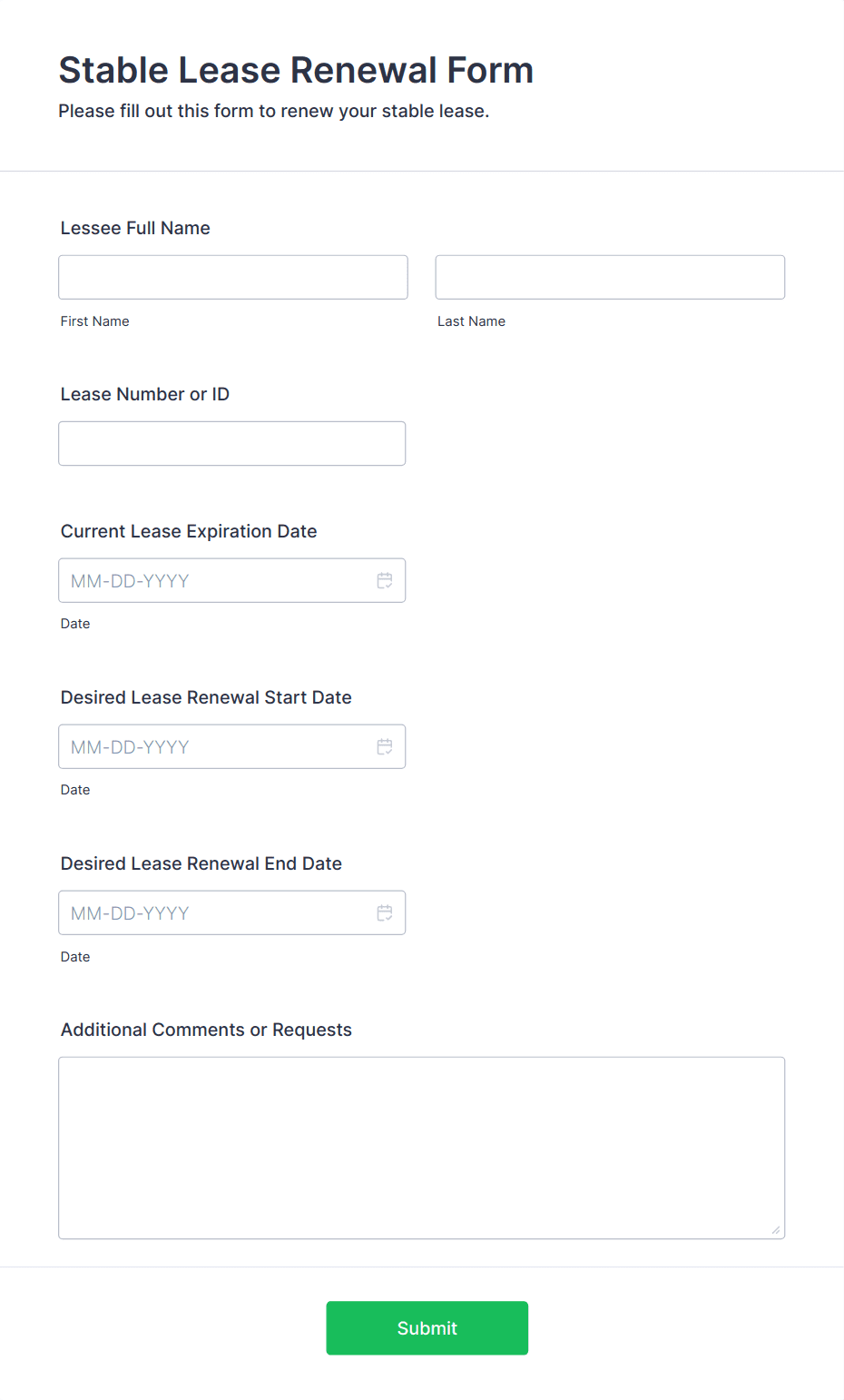The width and height of the screenshot is (844, 1400).
Task: Open calendar picker for Renewal End Date
Action: [385, 912]
